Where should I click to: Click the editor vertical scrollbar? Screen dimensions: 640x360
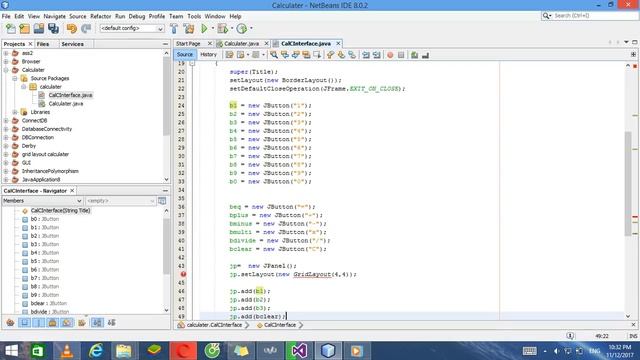pyautogui.click(x=628, y=183)
